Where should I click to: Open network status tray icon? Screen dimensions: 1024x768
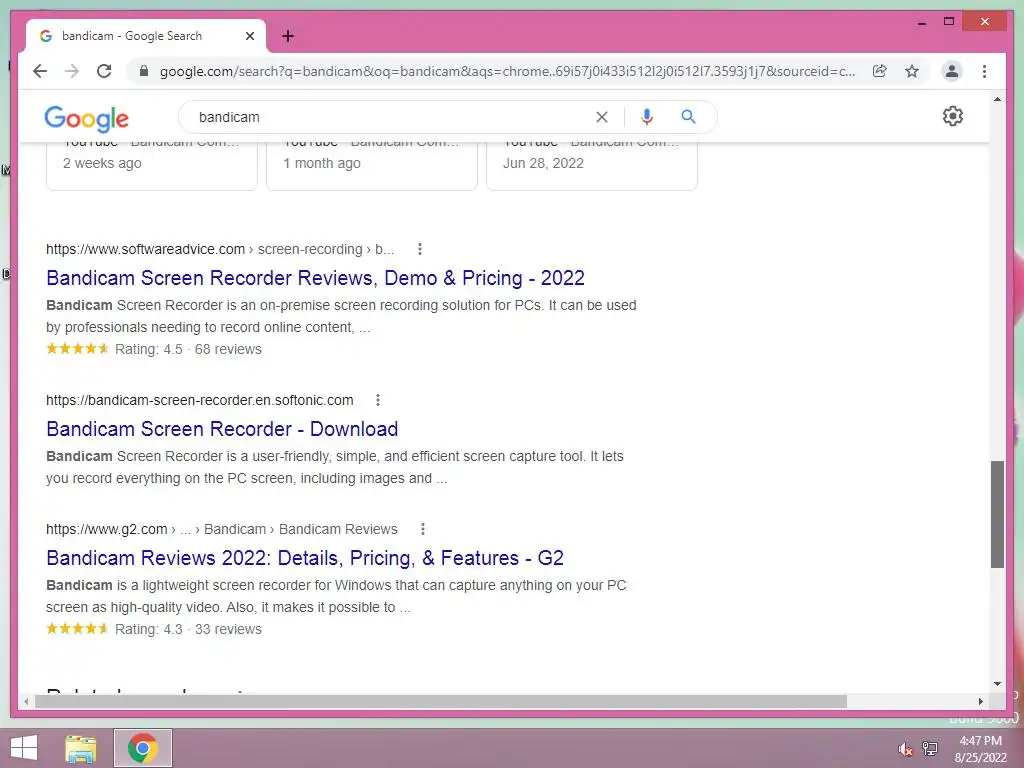point(930,749)
